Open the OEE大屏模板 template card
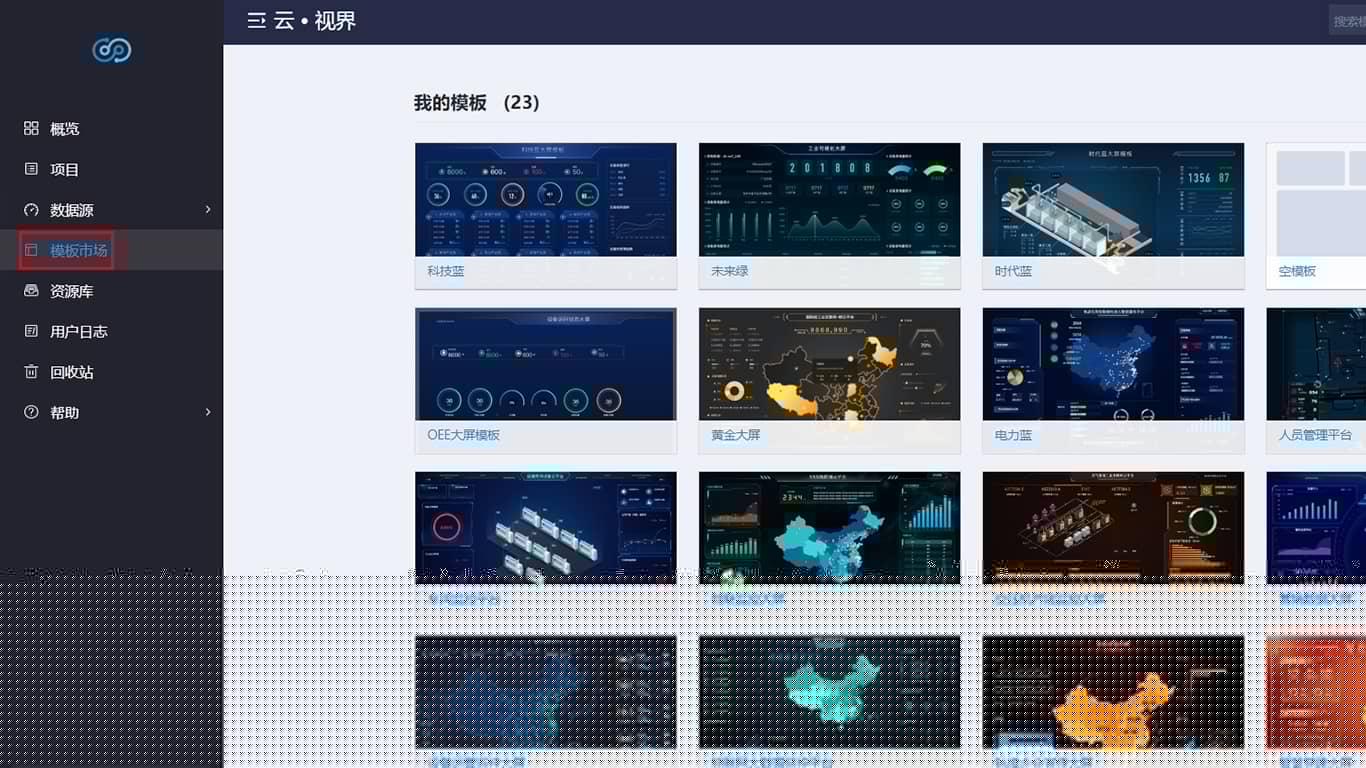Viewport: 1366px width, 768px height. 546,380
